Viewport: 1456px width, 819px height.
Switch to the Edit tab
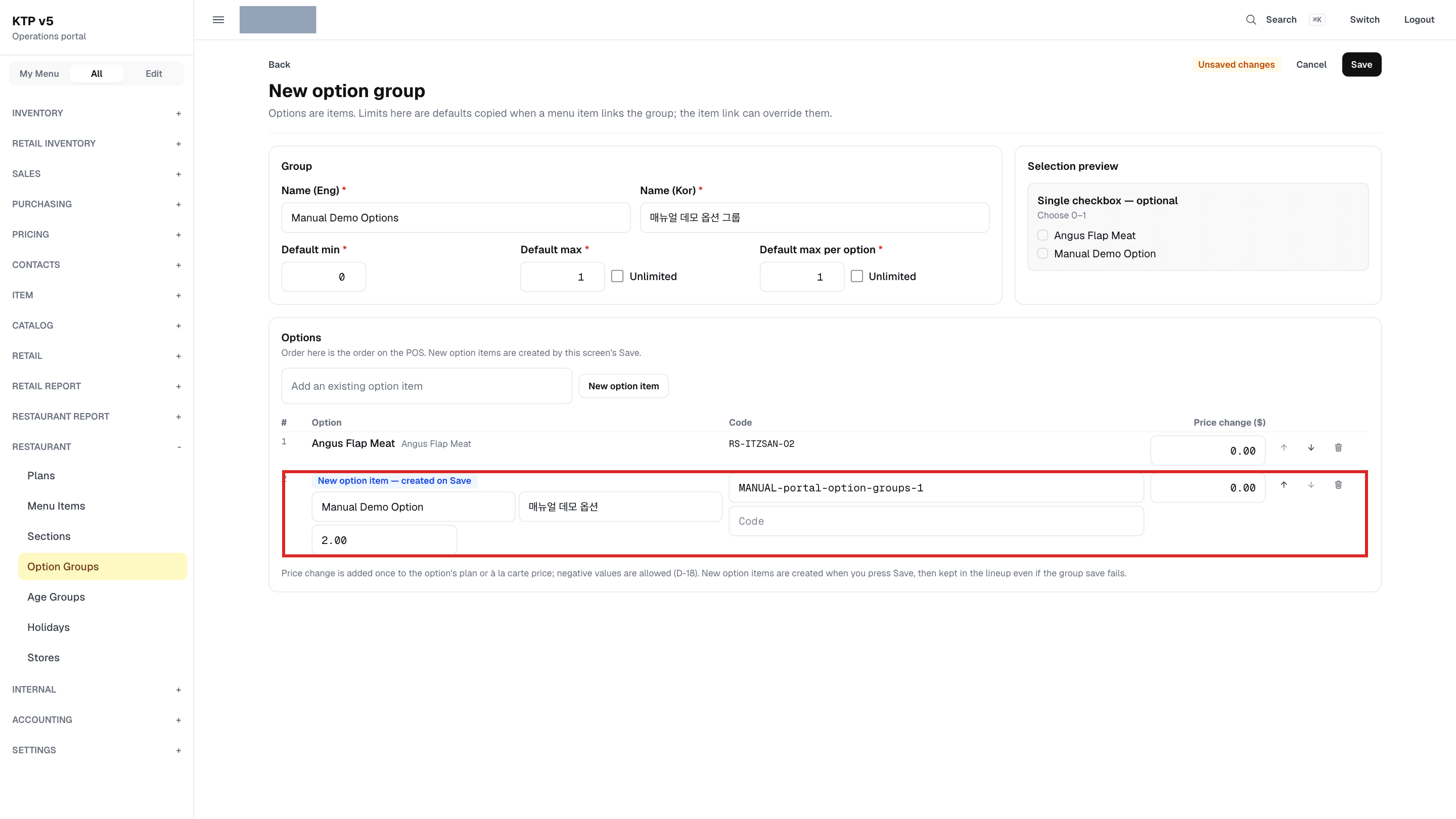pos(154,73)
